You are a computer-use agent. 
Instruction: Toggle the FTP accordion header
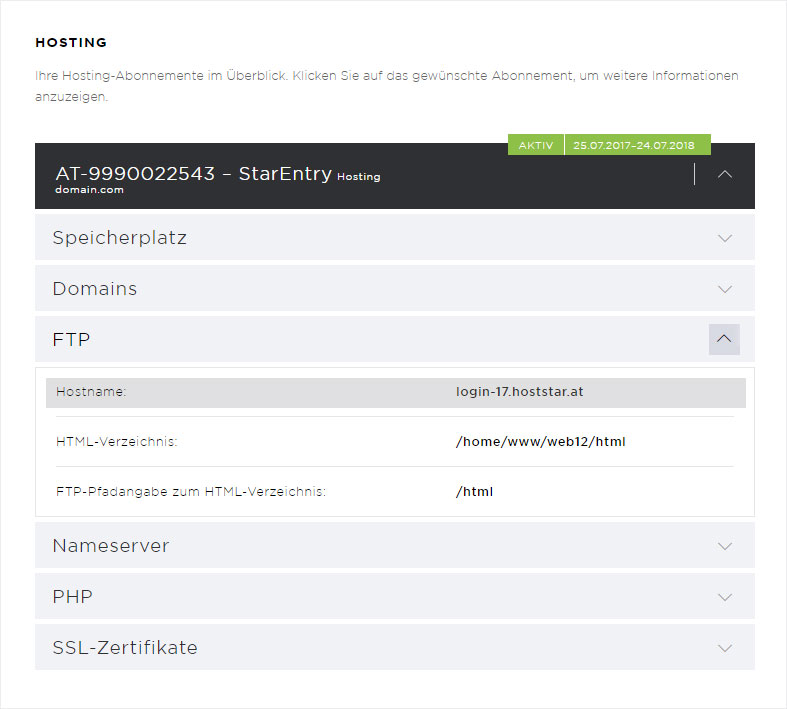(395, 339)
